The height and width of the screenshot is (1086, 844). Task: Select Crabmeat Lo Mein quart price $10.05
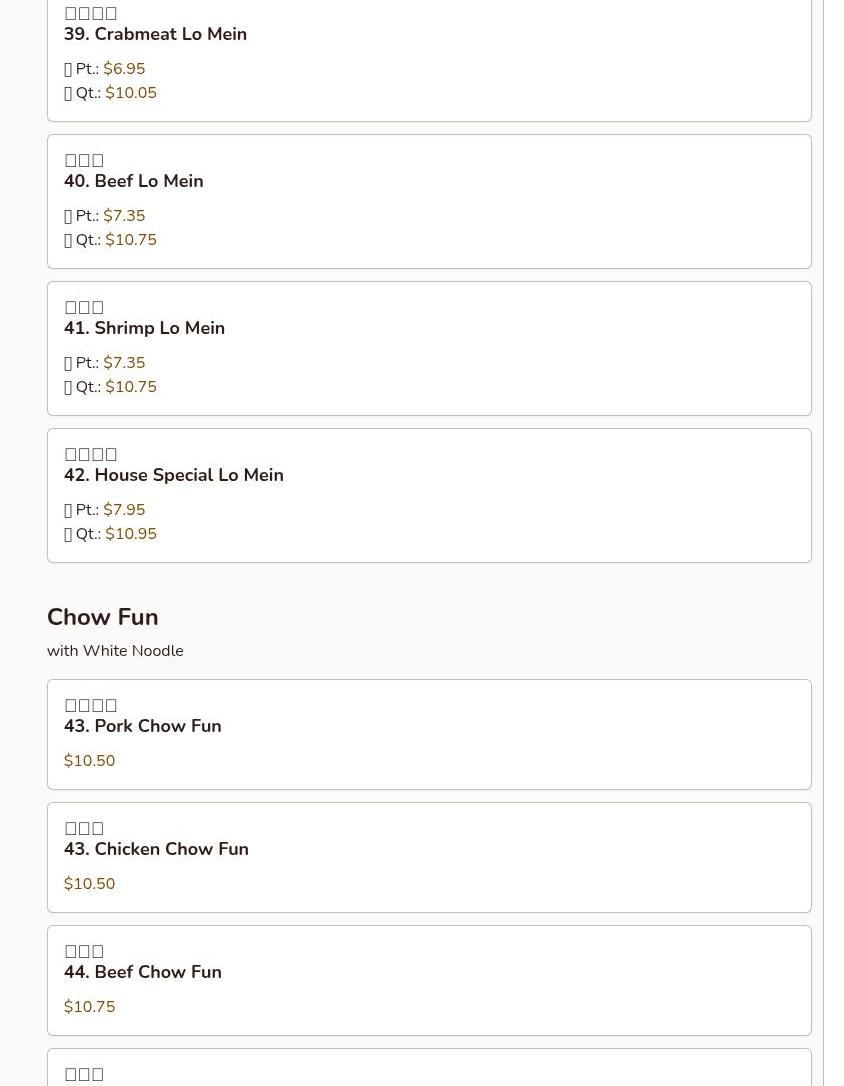tap(130, 93)
